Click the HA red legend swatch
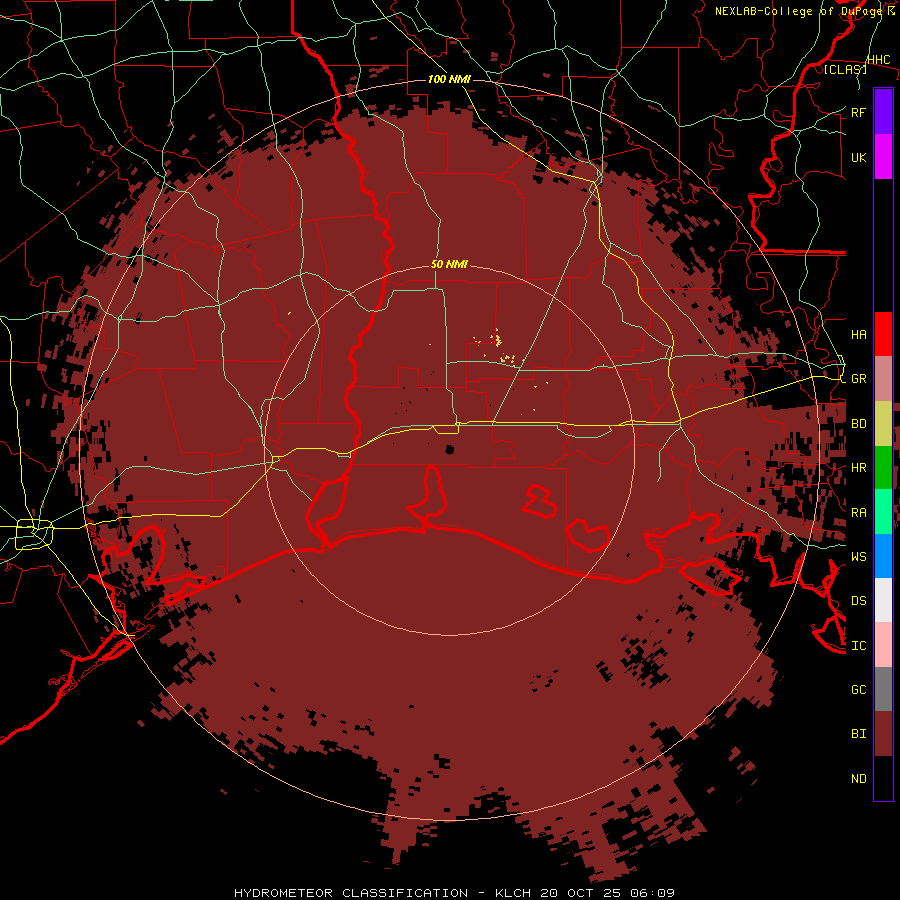This screenshot has width=900, height=900. click(x=883, y=334)
